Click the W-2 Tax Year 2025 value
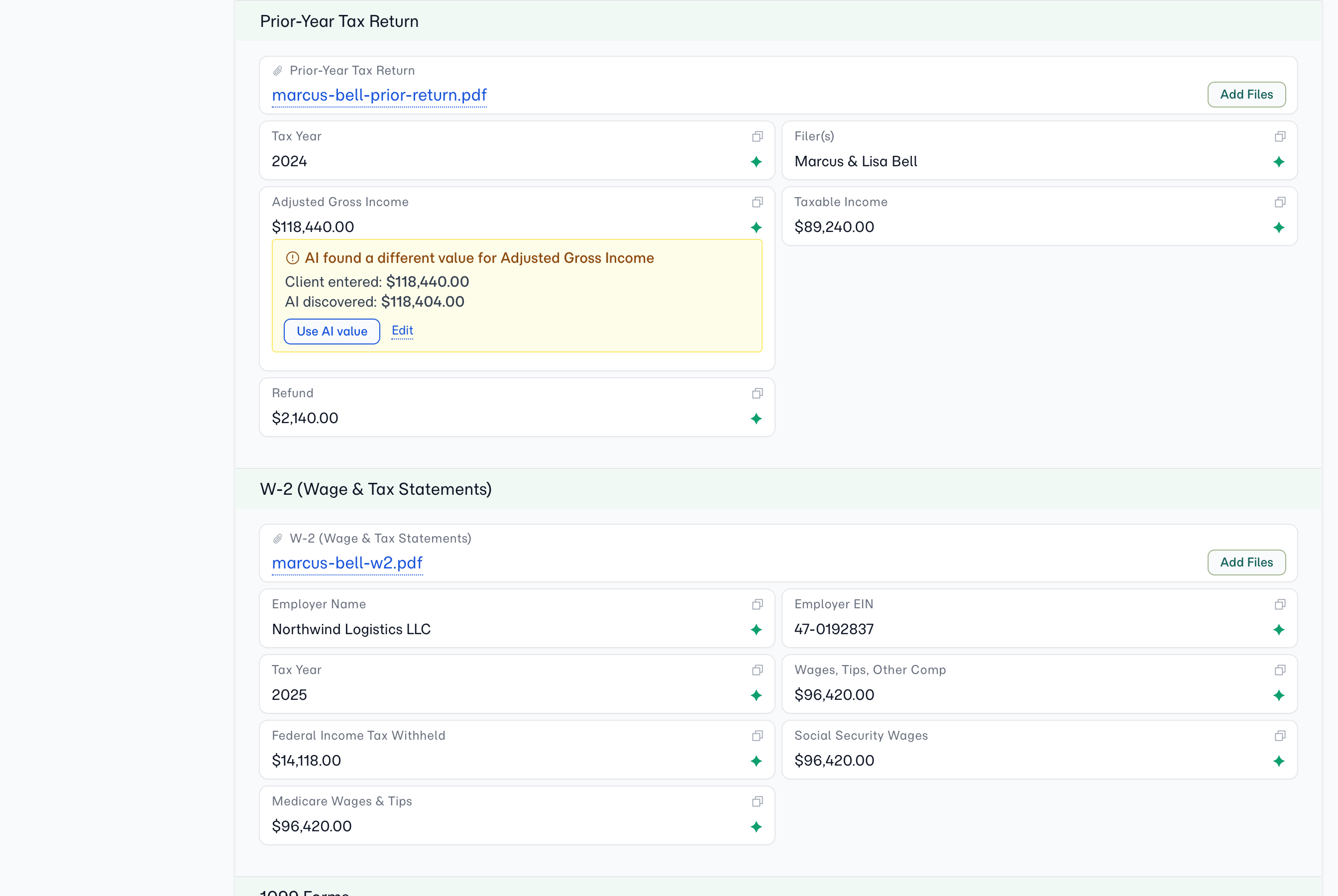 click(x=290, y=695)
